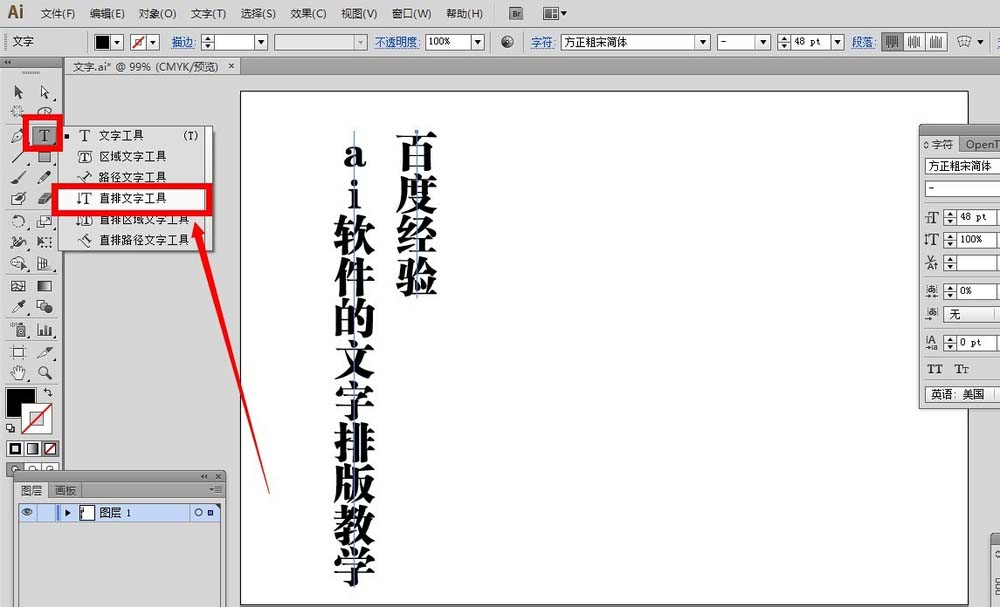This screenshot has width=1000, height=607.
Task: Select the Selection (black arrow) tool
Action: pos(18,92)
